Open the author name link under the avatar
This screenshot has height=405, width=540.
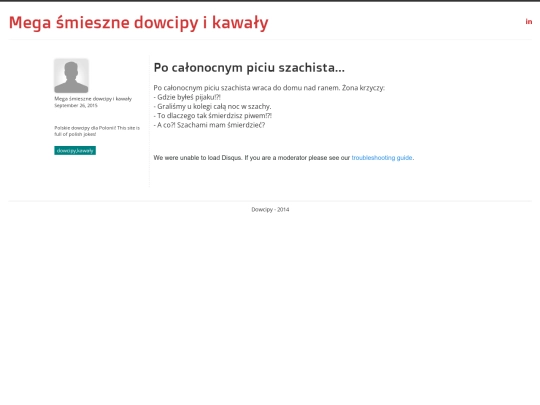pyautogui.click(x=93, y=99)
